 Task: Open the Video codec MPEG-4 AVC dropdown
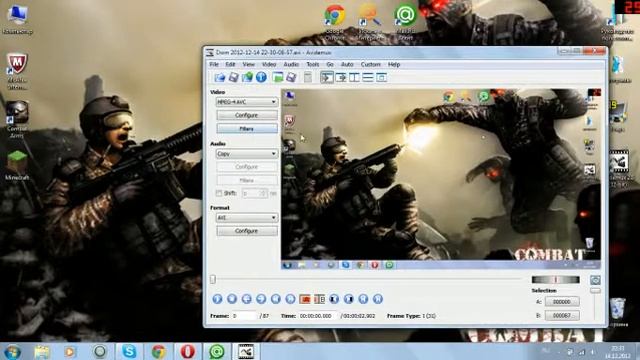pos(247,102)
